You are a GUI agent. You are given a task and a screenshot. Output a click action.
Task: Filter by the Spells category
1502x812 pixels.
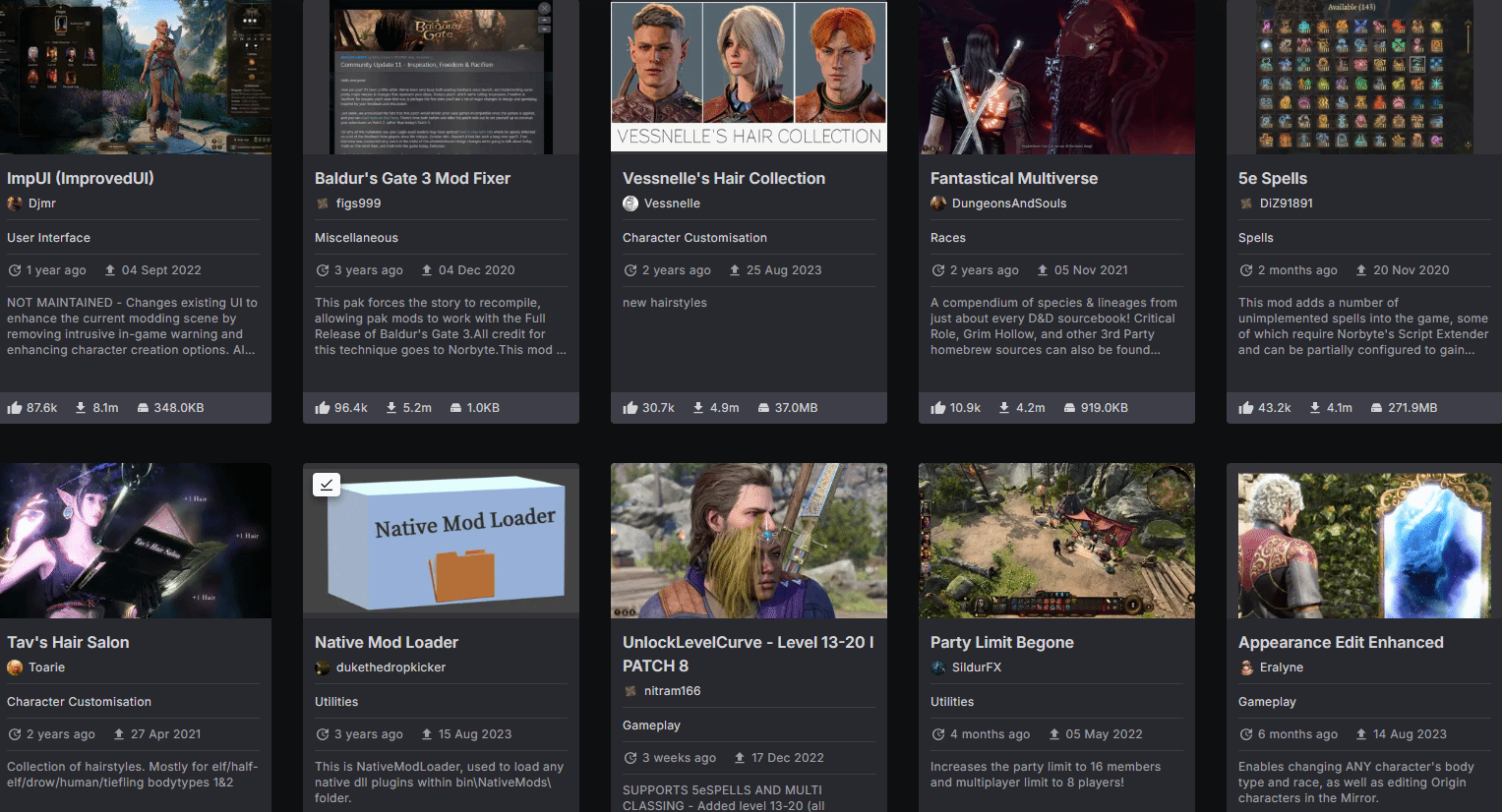pos(1256,238)
